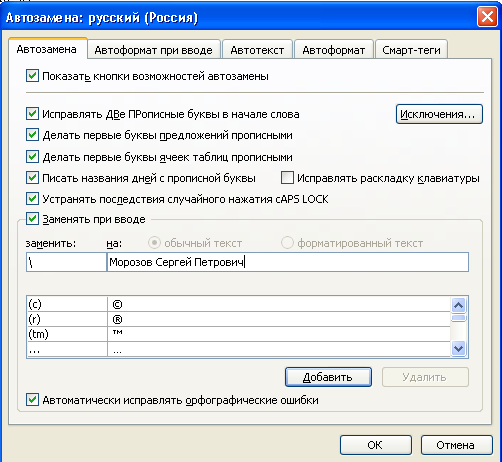The image size is (502, 462).
Task: Switch to the Автозамена tab
Action: coord(48,49)
